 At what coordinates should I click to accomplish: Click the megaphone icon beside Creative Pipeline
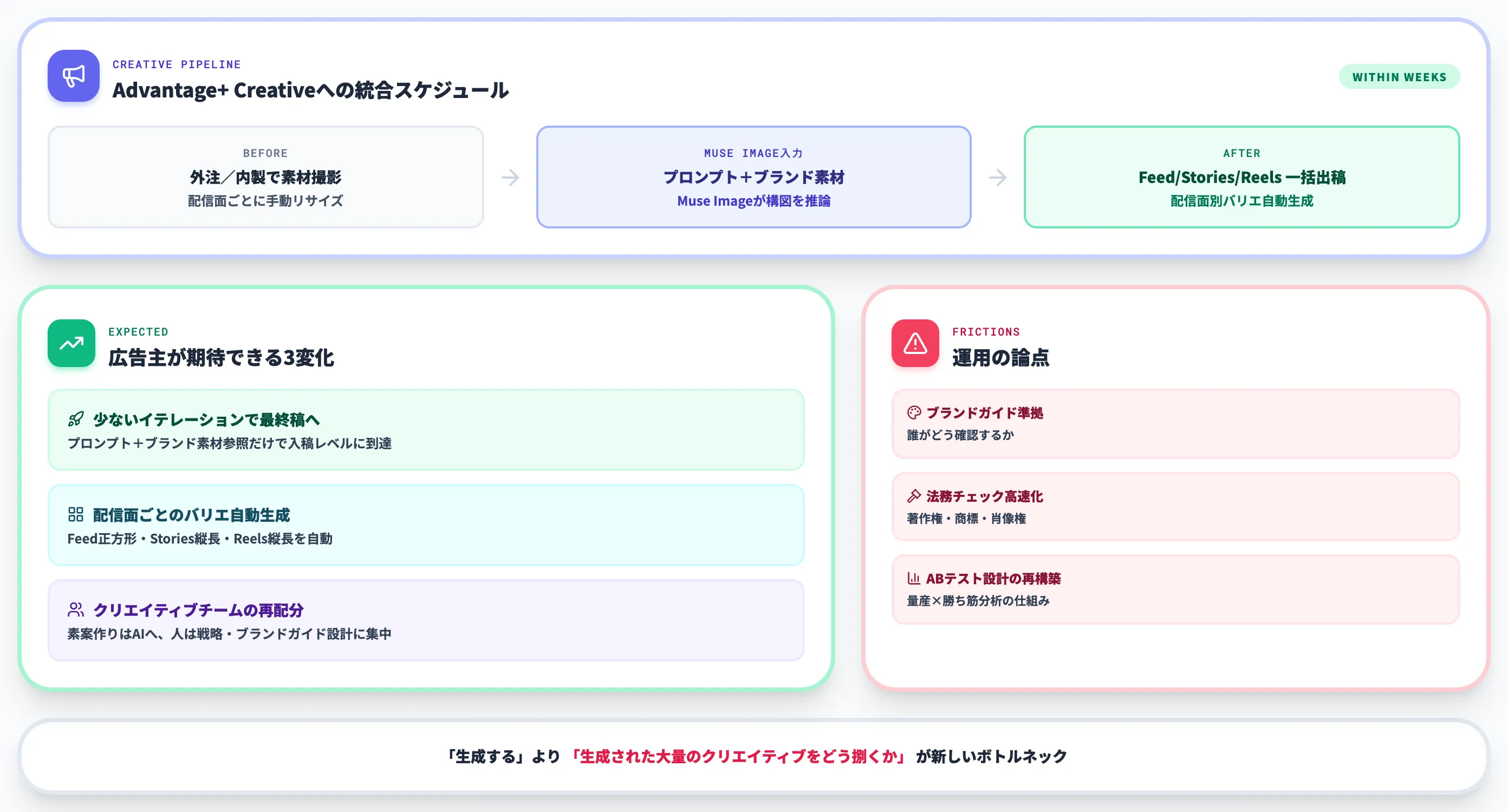[73, 76]
